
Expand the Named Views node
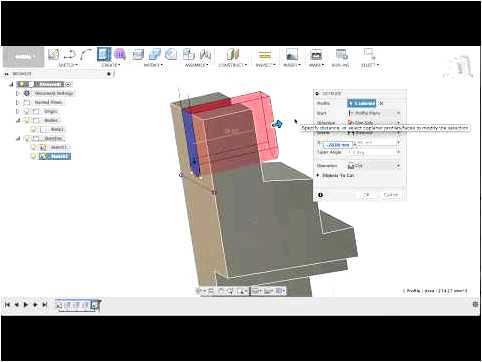click(x=17, y=102)
